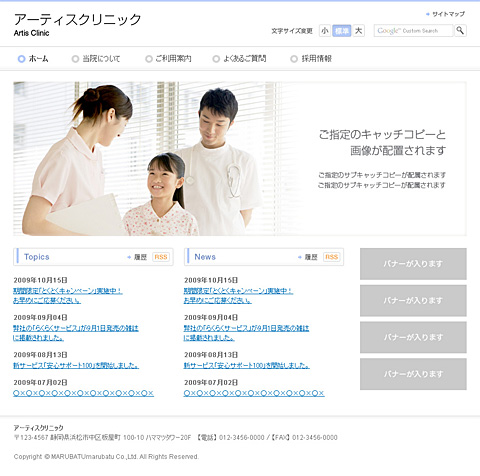Open the ご利用案内 navigation item
This screenshot has width=480, height=476.
click(168, 59)
